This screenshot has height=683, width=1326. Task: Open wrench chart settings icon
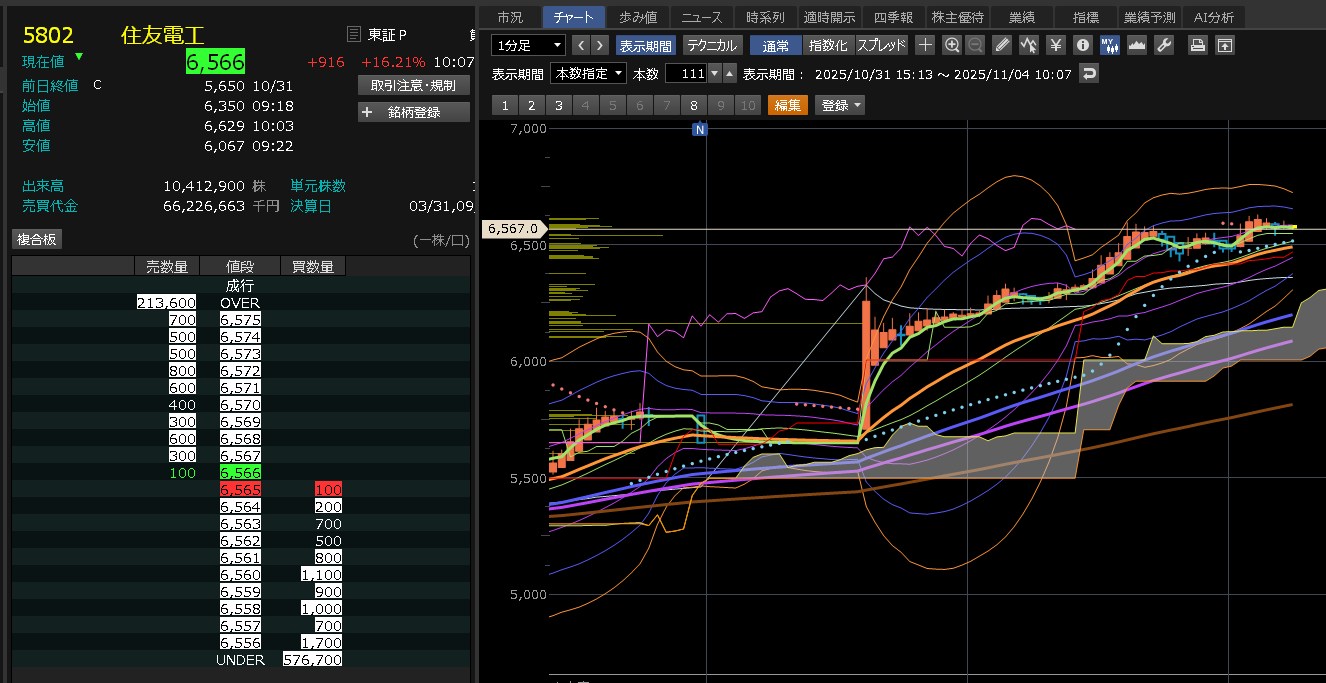pyautogui.click(x=1163, y=45)
